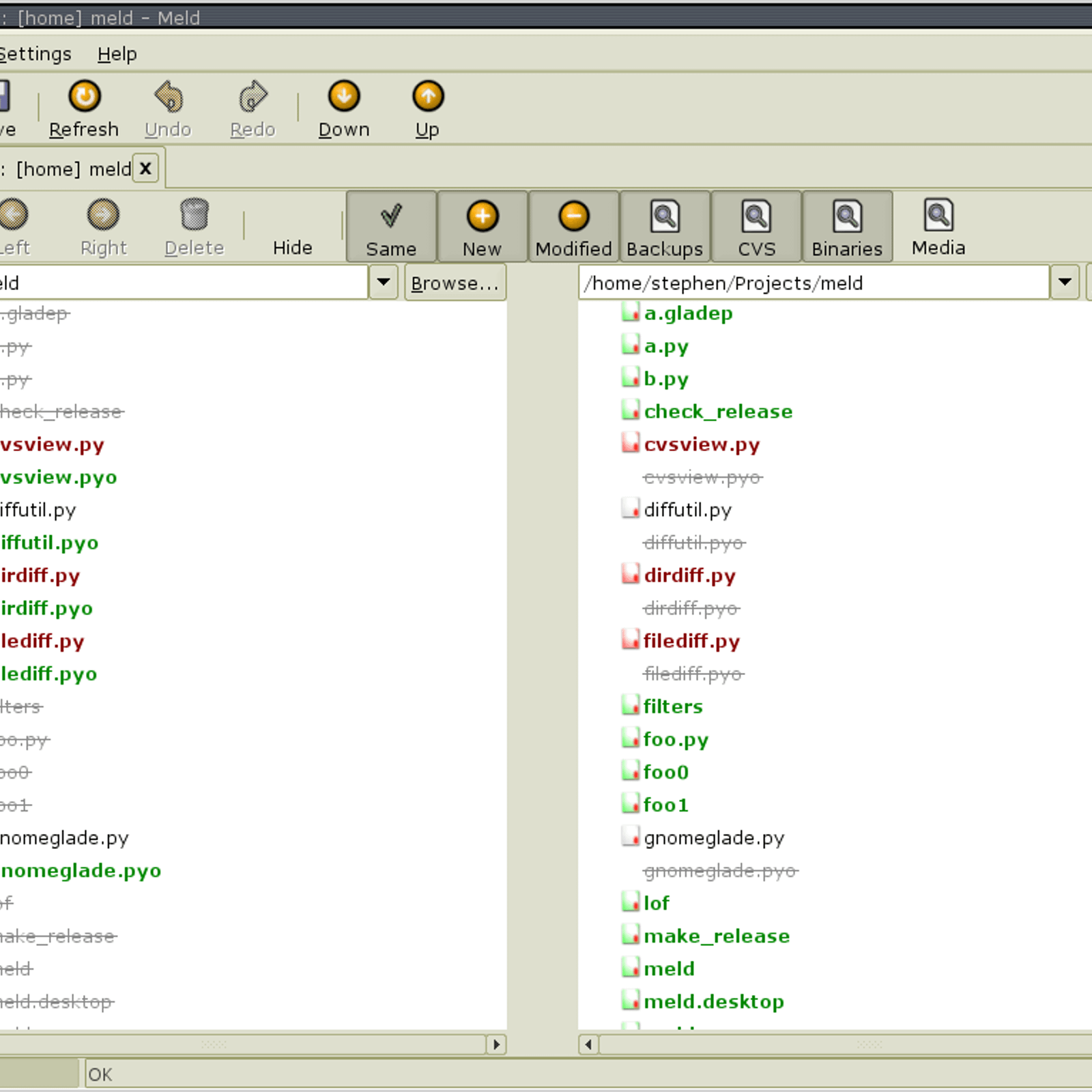Toggle the New files filter
The height and width of the screenshot is (1092, 1092).
483,227
